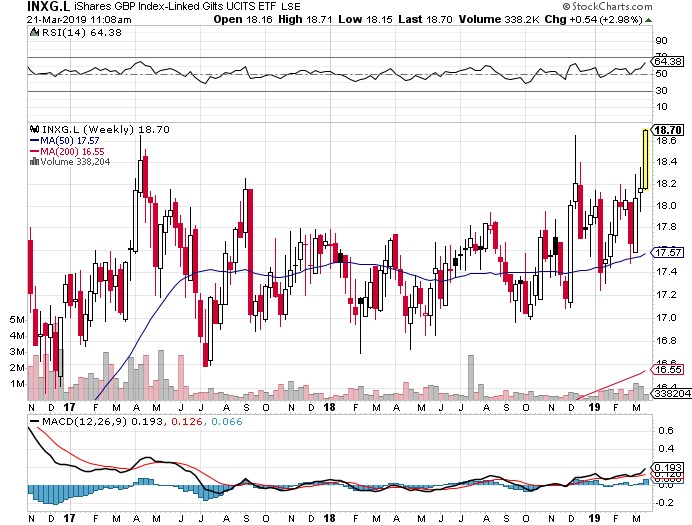
Task: Click the MACD(12,26,9) indicator label
Action: (84, 421)
